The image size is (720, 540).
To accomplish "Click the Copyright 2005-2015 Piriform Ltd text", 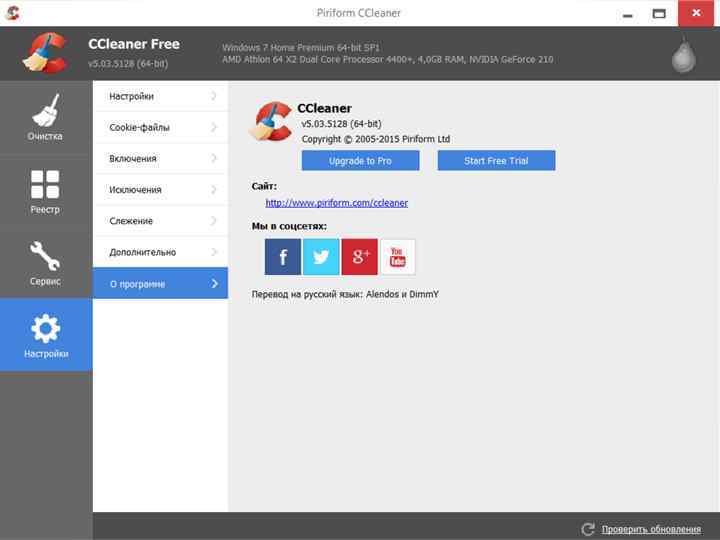I will pos(376,139).
